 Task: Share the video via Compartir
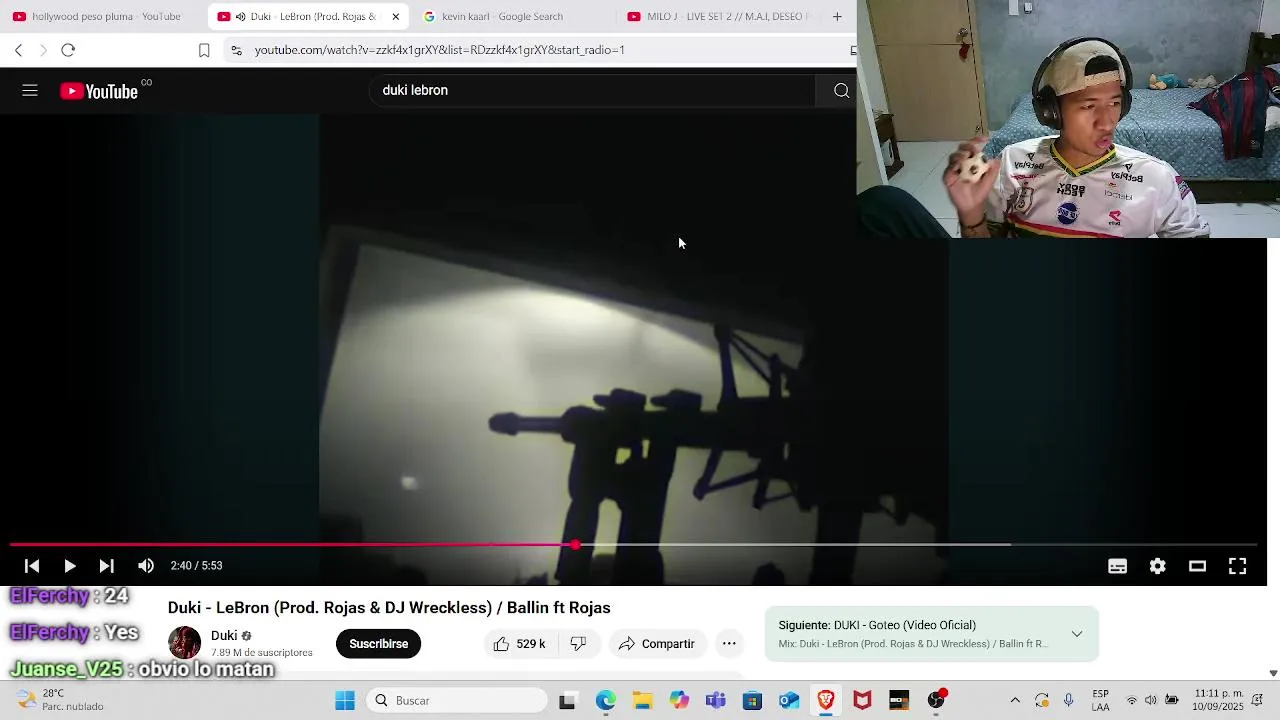pos(657,644)
